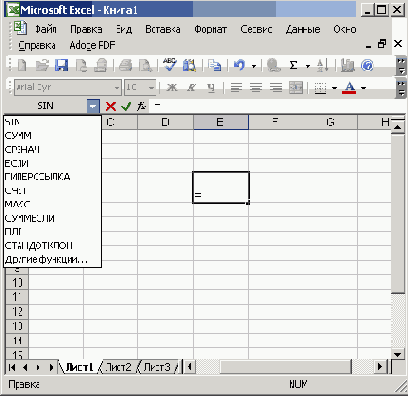Open the Окно menu

[x=345, y=29]
